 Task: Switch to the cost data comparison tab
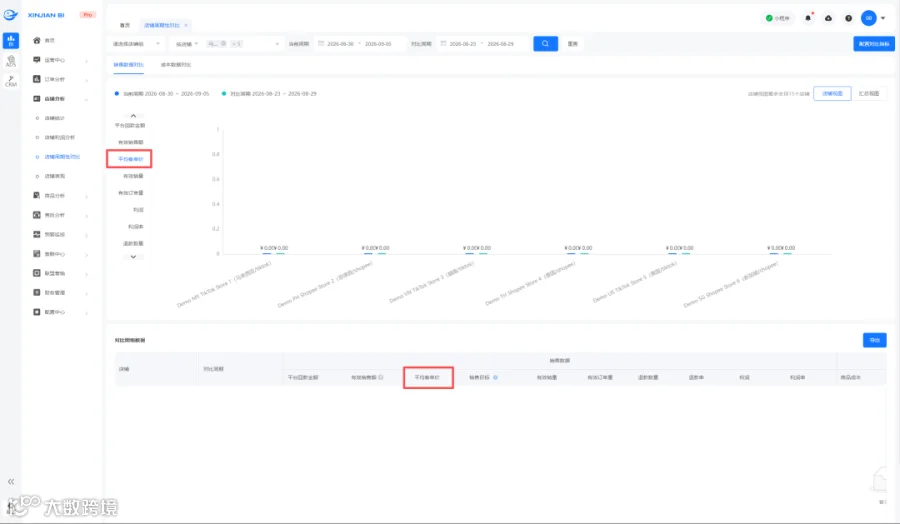tap(176, 65)
